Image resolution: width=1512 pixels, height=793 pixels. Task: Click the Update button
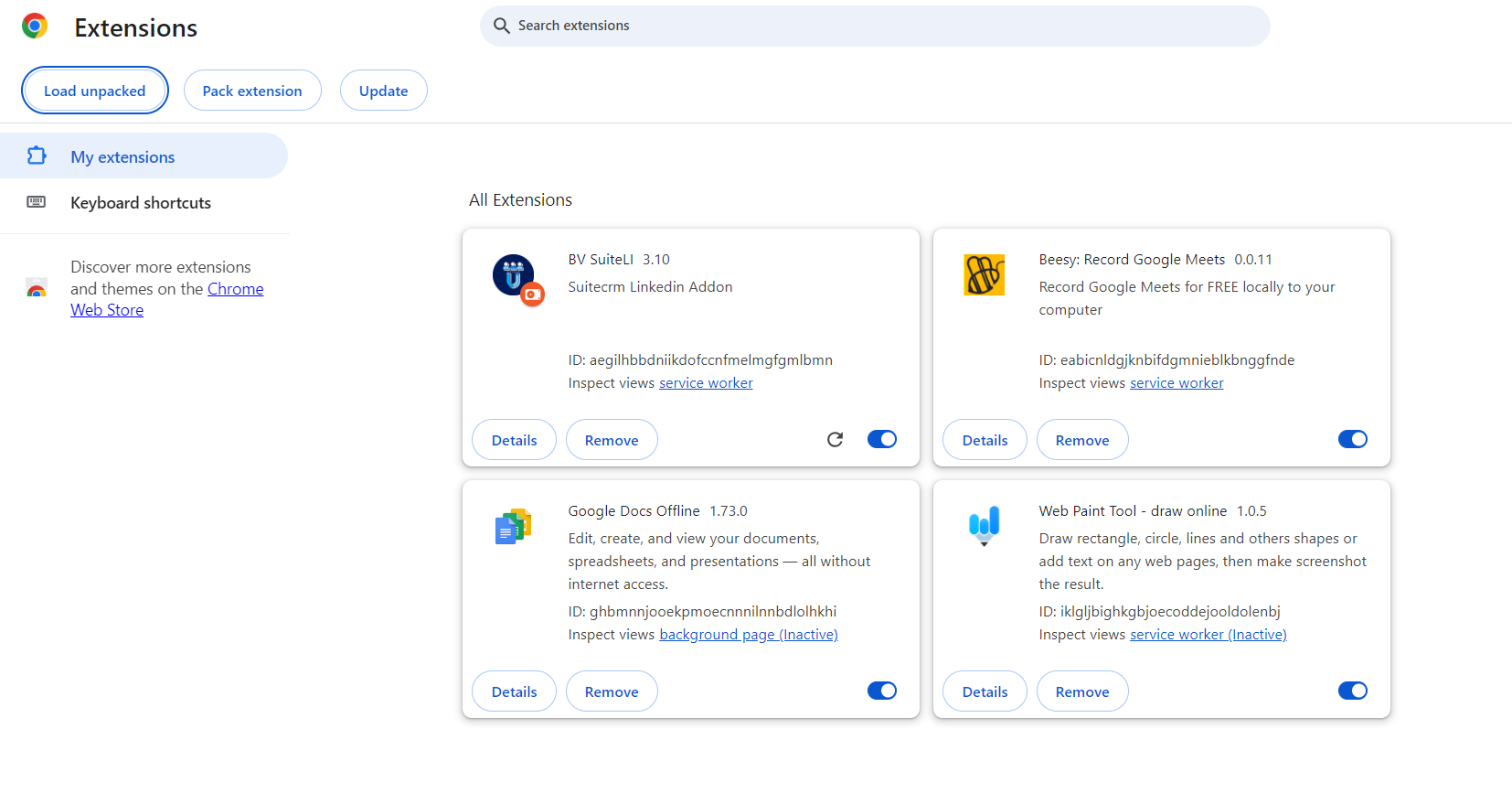click(384, 91)
